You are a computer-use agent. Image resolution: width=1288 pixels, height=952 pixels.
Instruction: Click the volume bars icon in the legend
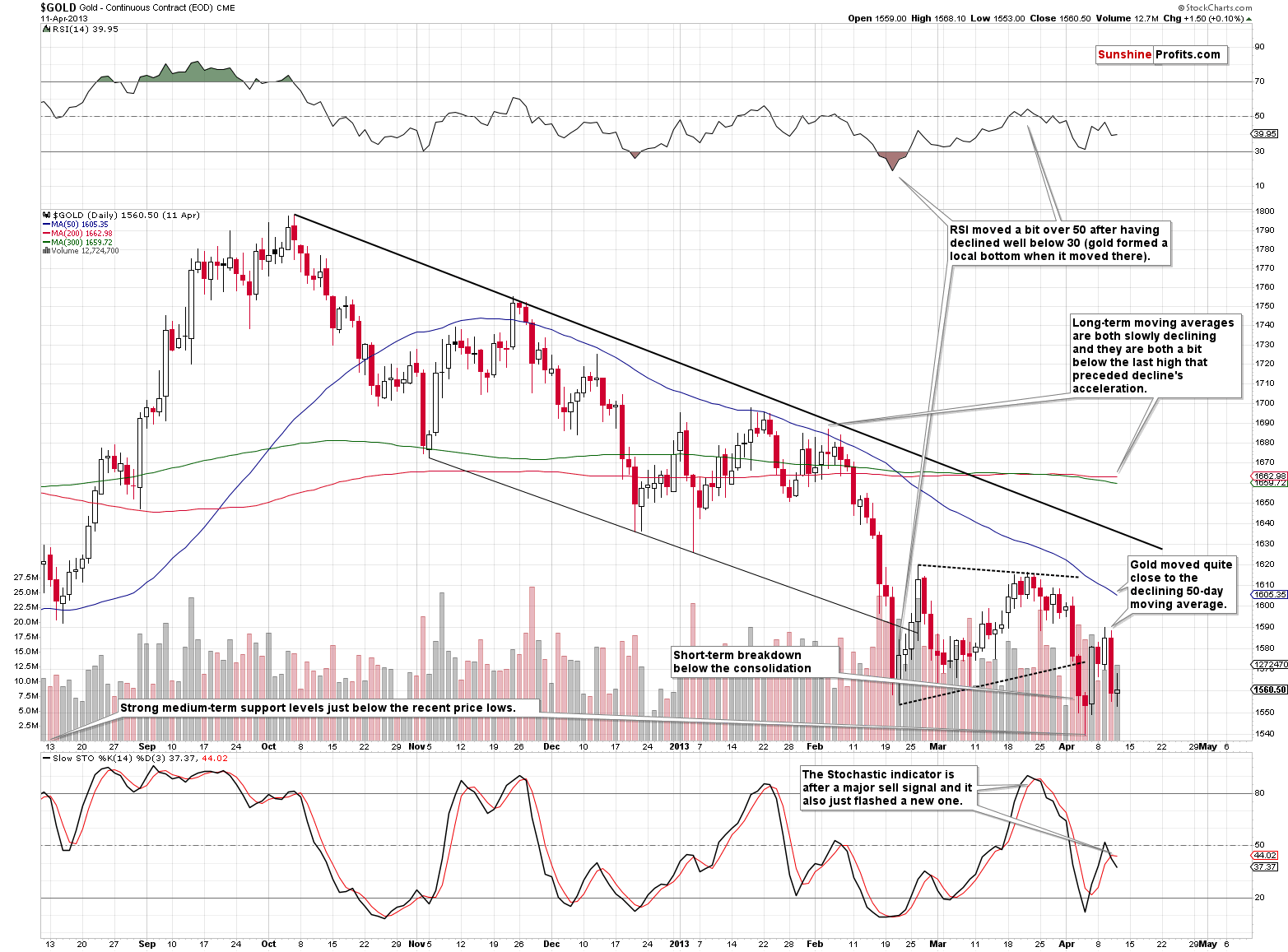[46, 251]
